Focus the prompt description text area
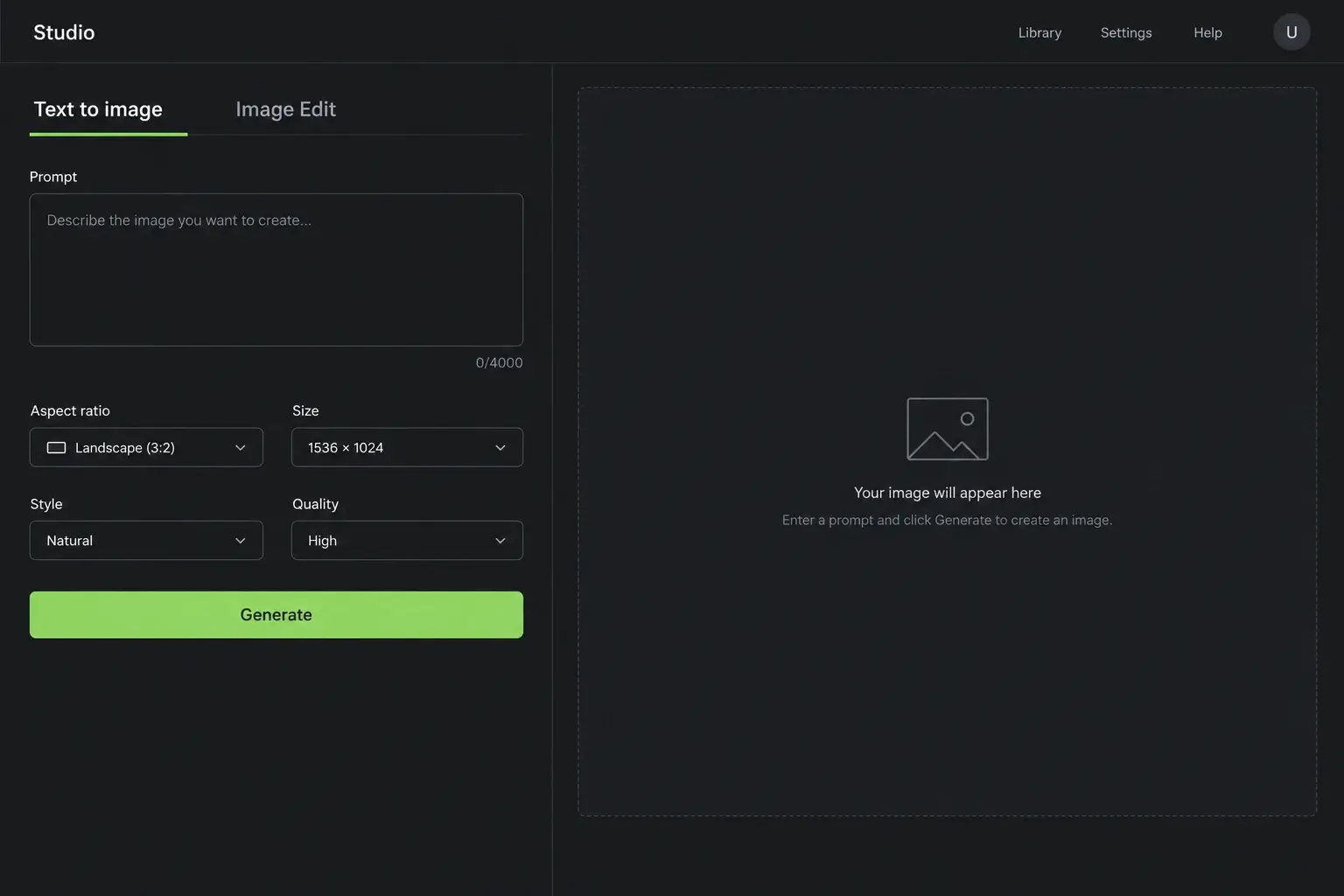 tap(276, 269)
